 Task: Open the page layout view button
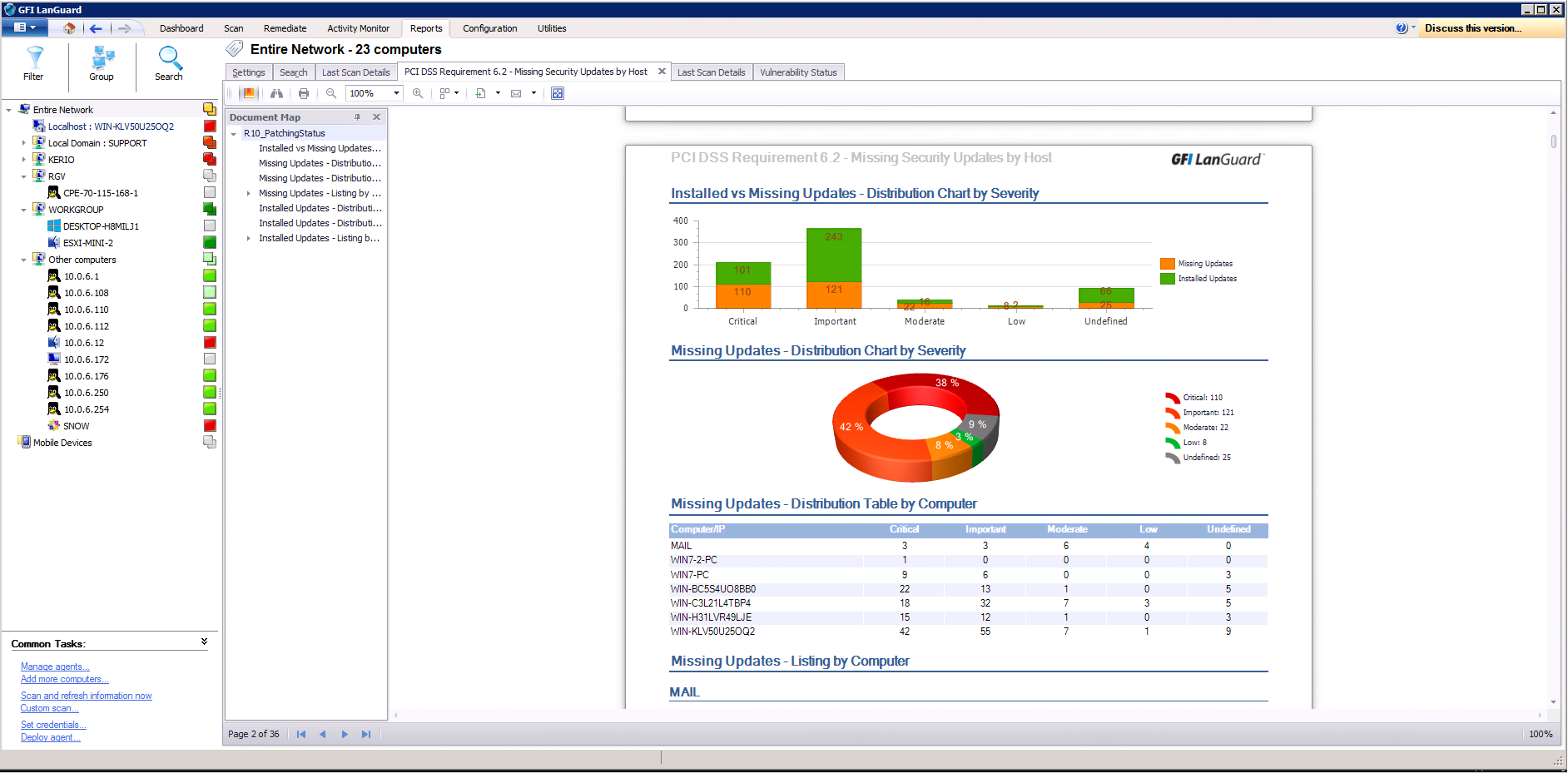coord(445,93)
